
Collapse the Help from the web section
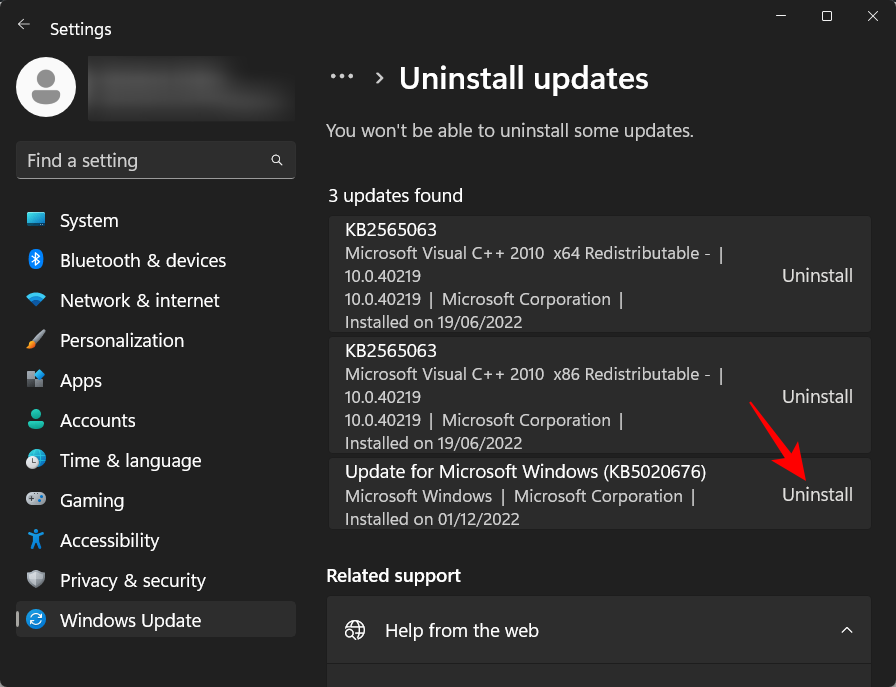(x=847, y=630)
